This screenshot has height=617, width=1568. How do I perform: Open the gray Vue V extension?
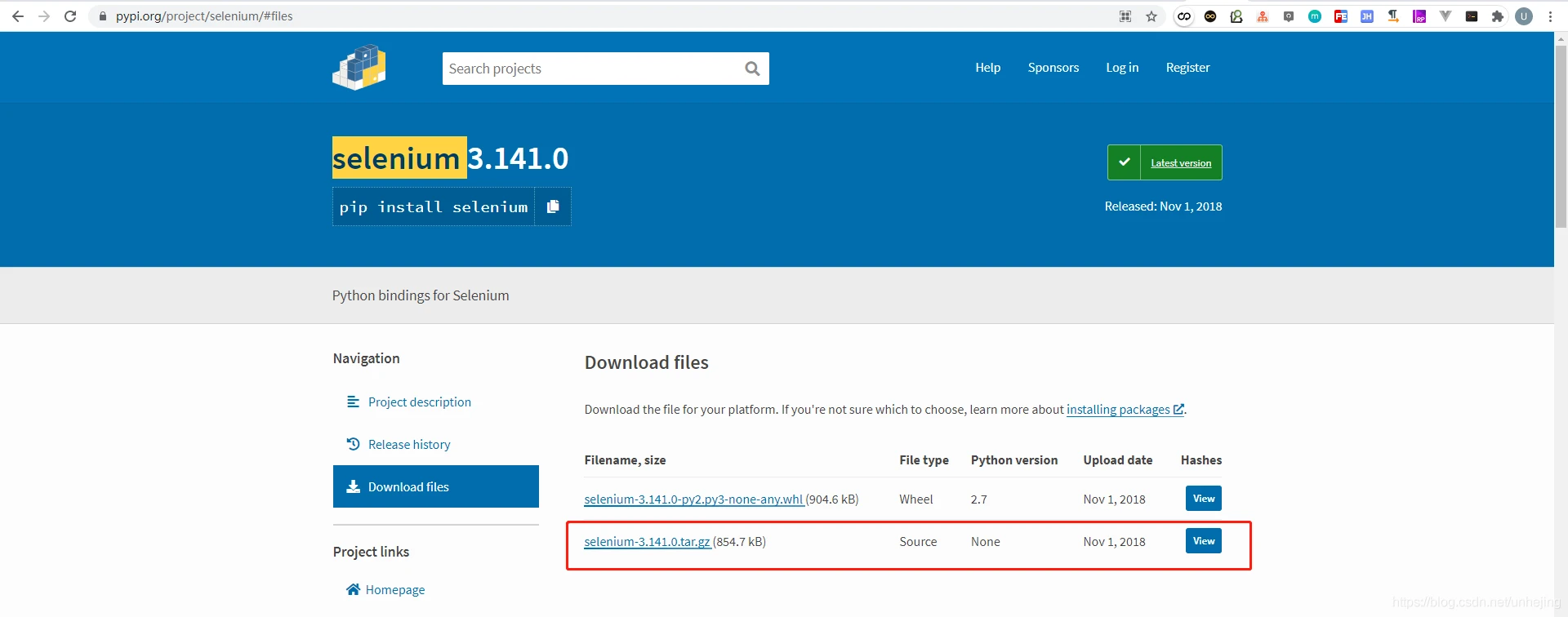(1445, 16)
